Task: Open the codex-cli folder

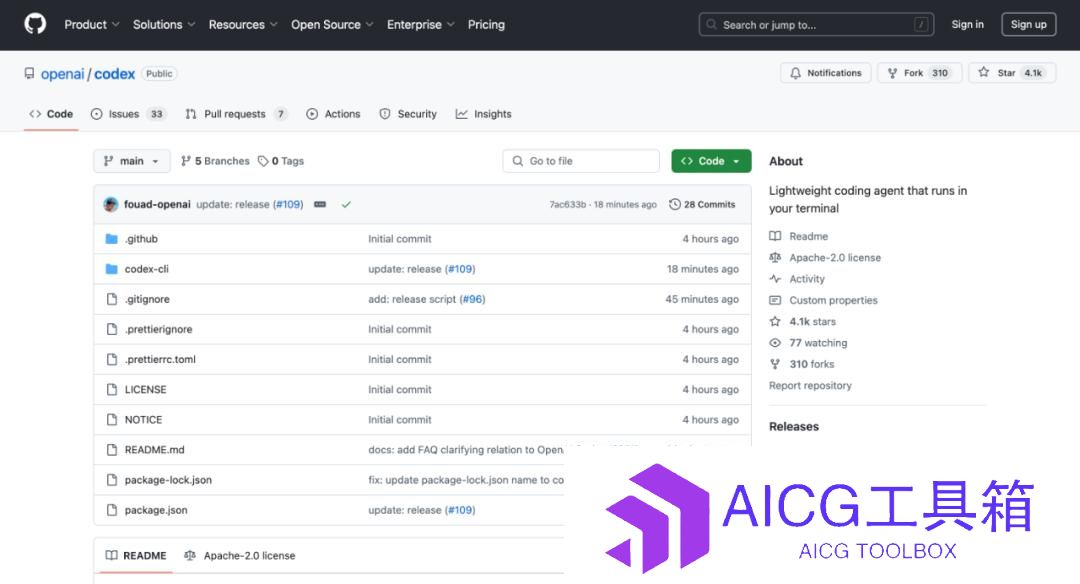Action: [x=146, y=269]
